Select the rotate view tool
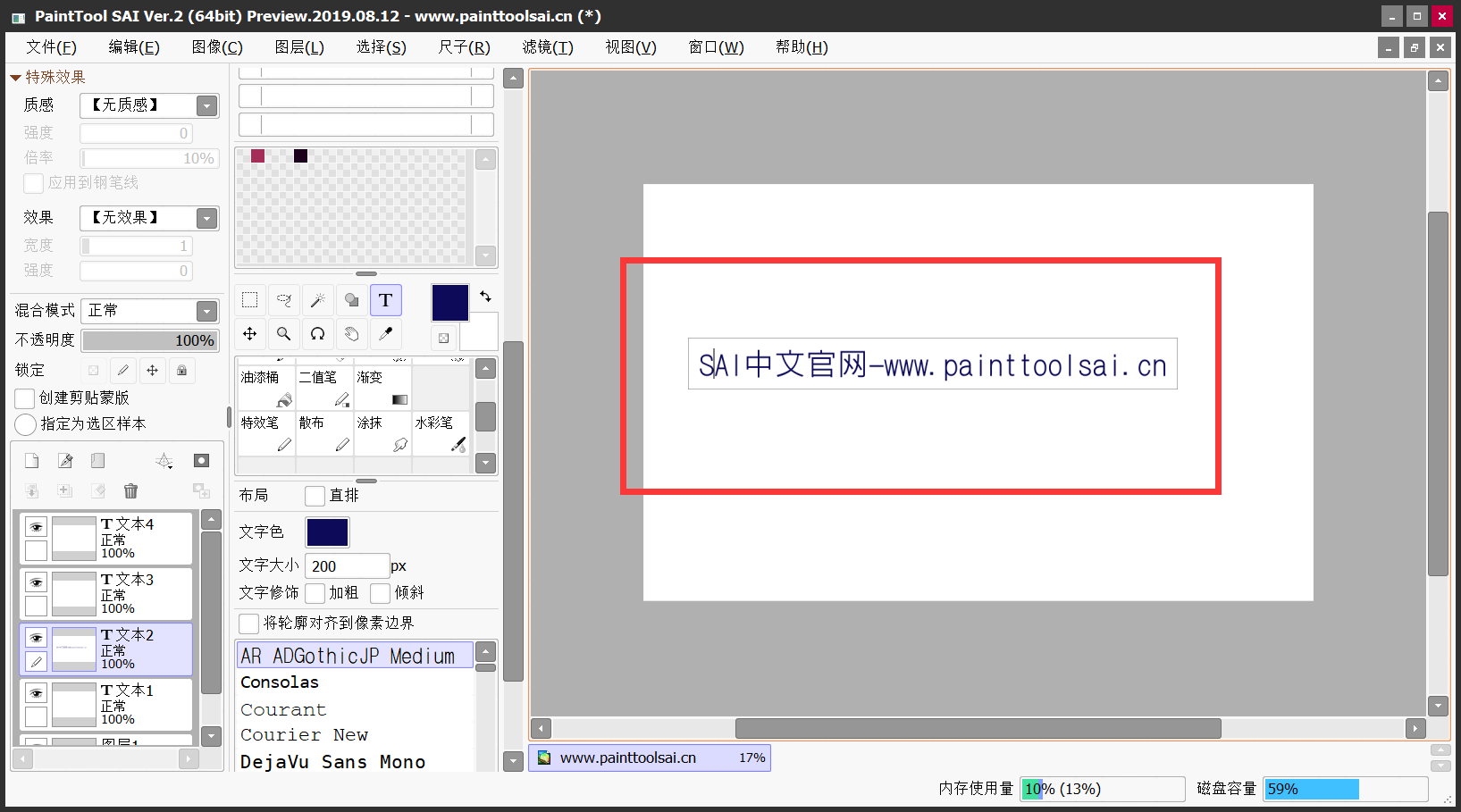1461x812 pixels. pyautogui.click(x=318, y=334)
